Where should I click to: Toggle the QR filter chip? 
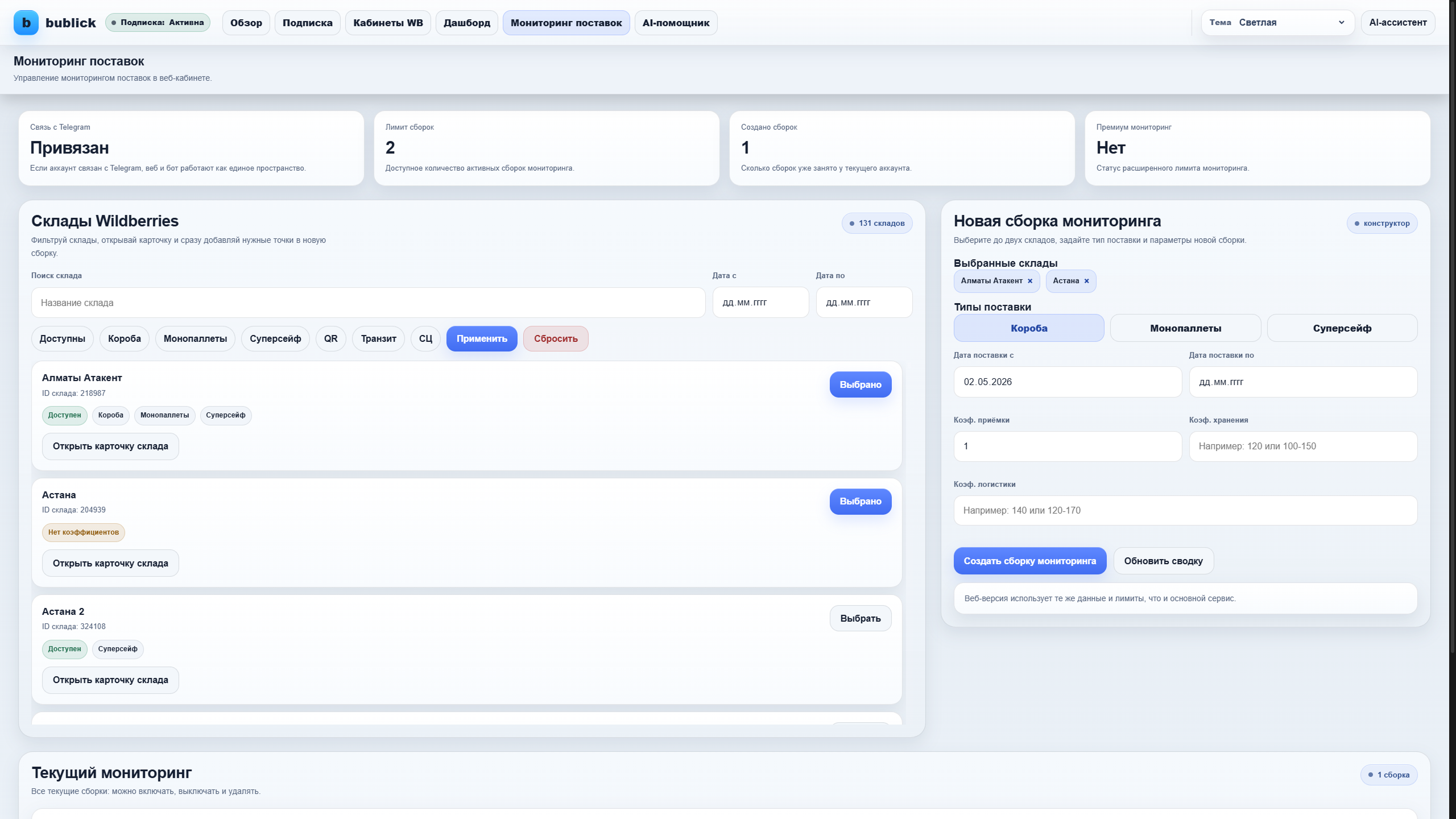(x=331, y=339)
